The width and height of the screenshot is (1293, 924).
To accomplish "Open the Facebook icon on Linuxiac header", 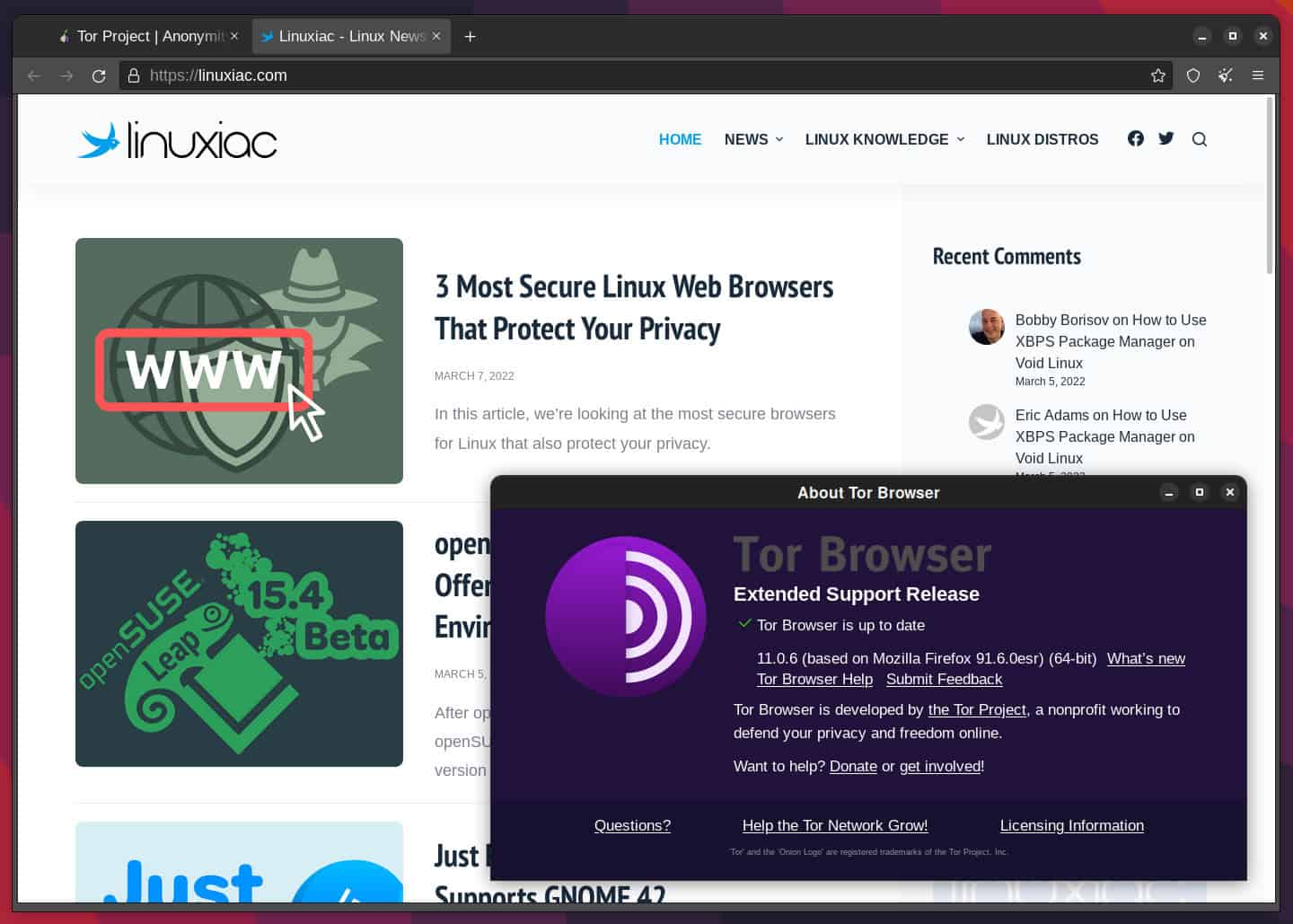I will pyautogui.click(x=1135, y=138).
